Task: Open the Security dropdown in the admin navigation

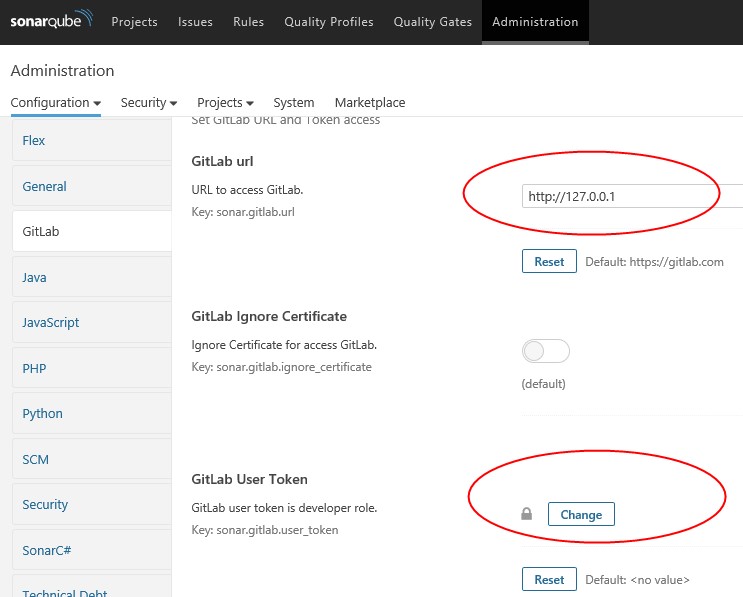Action: point(149,103)
